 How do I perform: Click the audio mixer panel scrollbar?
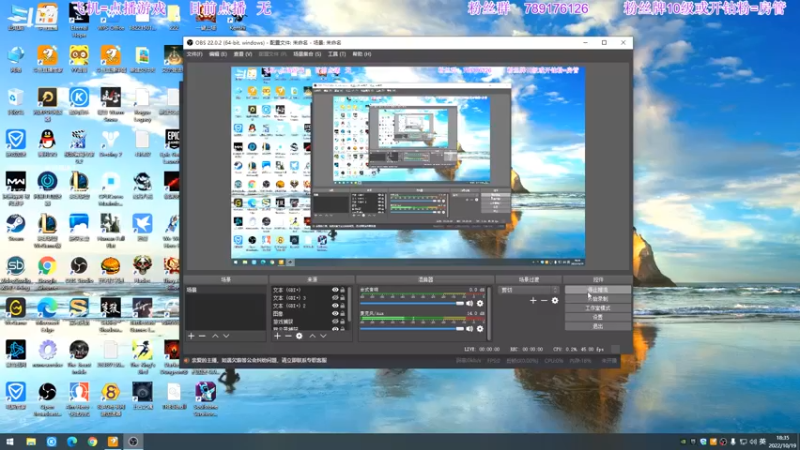489,313
